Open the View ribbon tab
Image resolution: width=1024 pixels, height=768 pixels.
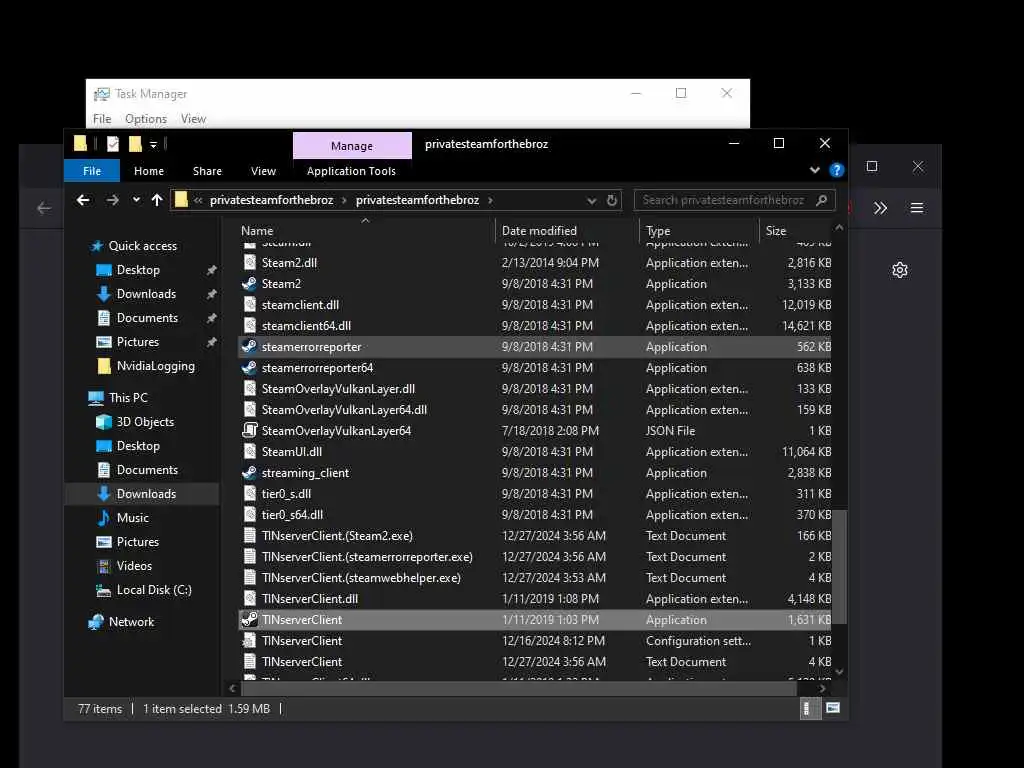click(263, 170)
